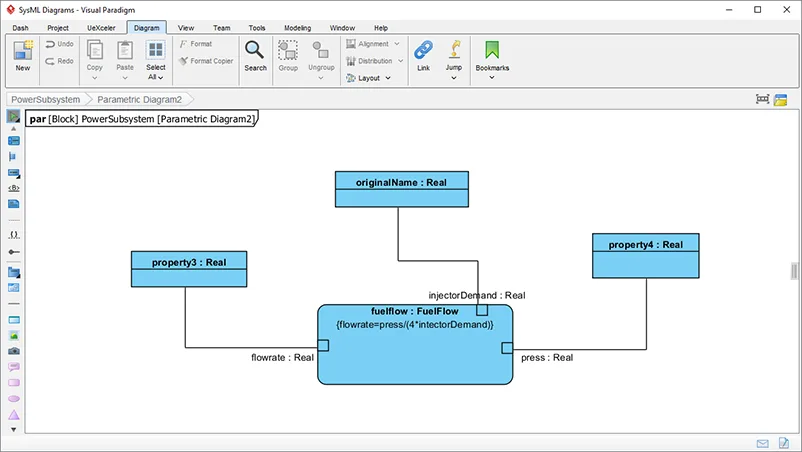Open the Distribution dropdown
This screenshot has height=452, width=802.
pos(375,61)
